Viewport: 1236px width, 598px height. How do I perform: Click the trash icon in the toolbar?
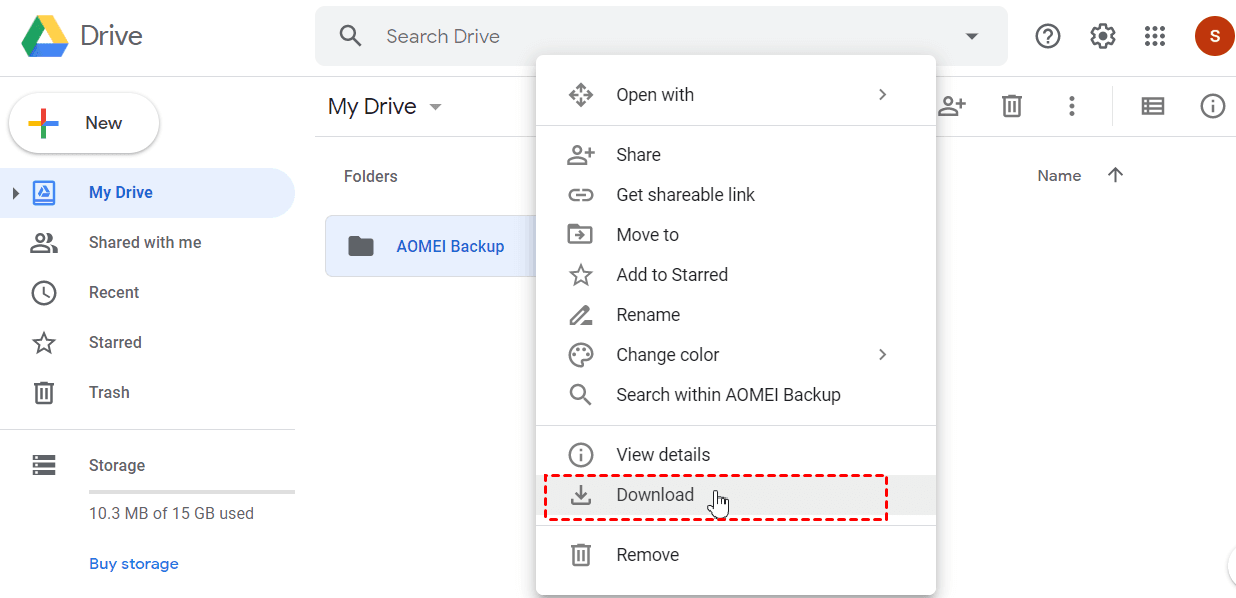(1012, 106)
